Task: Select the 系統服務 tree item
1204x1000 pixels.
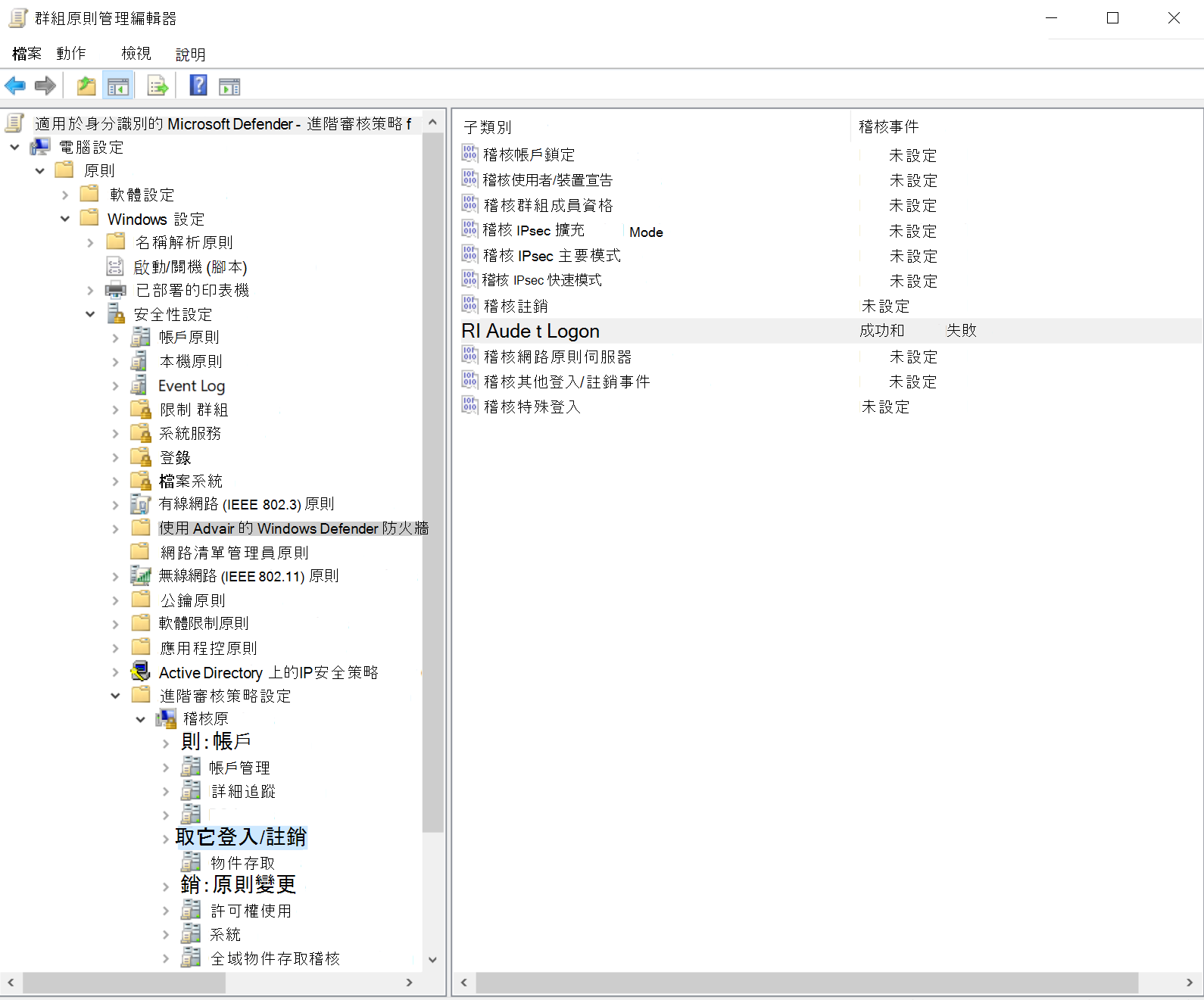Action: 190,433
